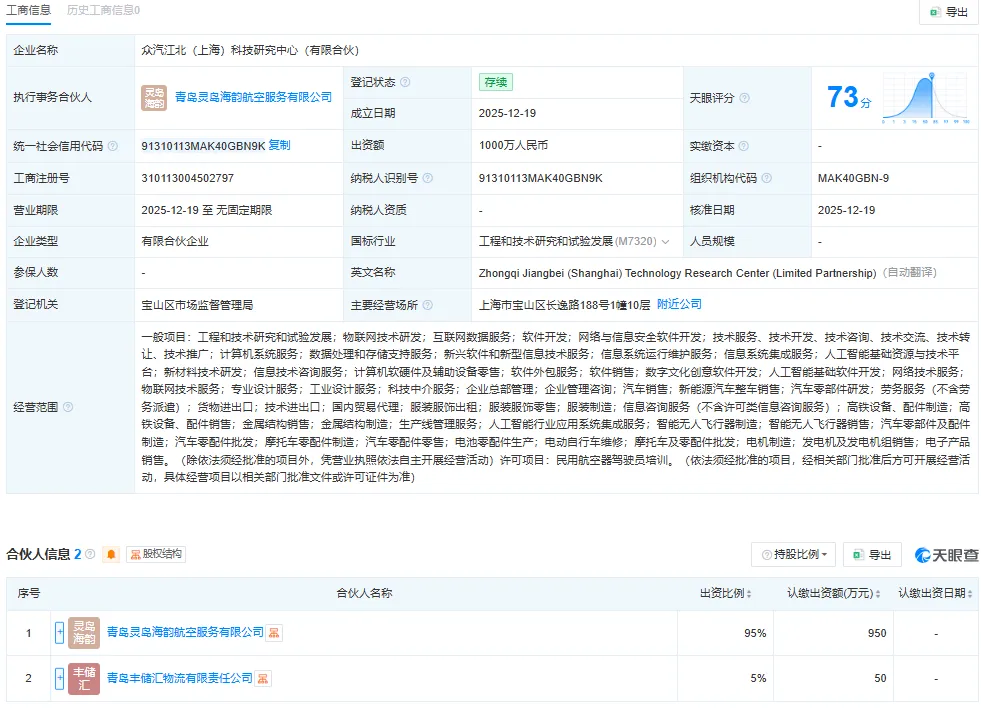Click help icon next to 合伙人信息
Screen dimensions: 981x709
90,554
